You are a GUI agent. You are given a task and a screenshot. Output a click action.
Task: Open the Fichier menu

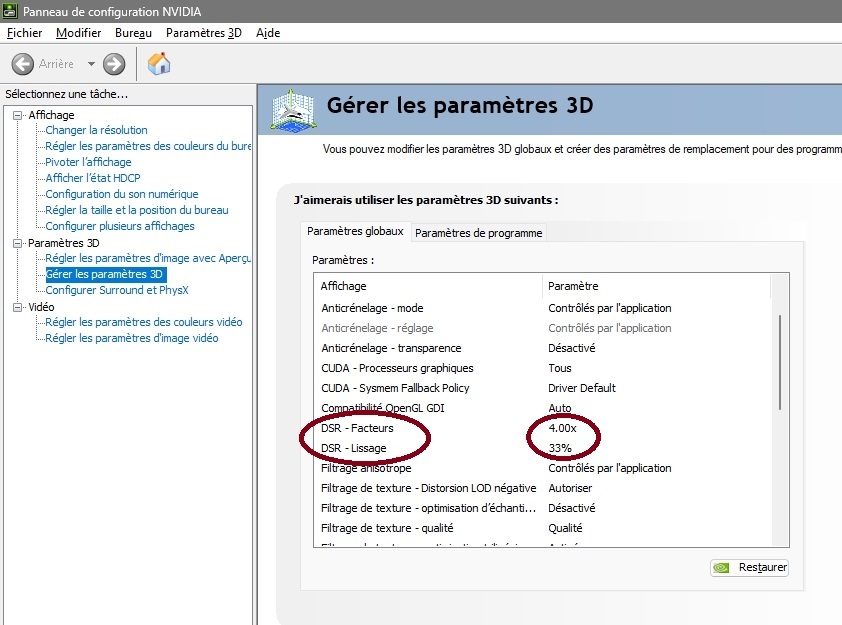24,33
